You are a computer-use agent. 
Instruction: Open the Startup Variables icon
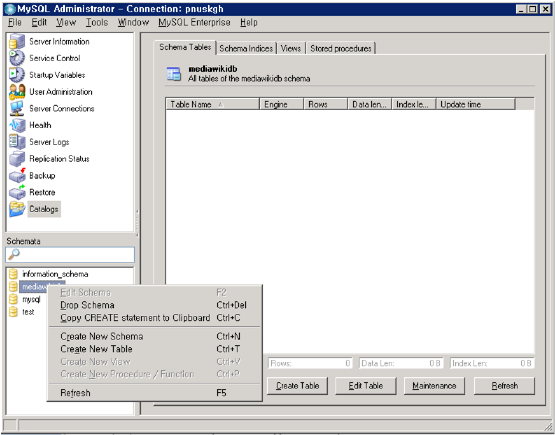(x=17, y=75)
